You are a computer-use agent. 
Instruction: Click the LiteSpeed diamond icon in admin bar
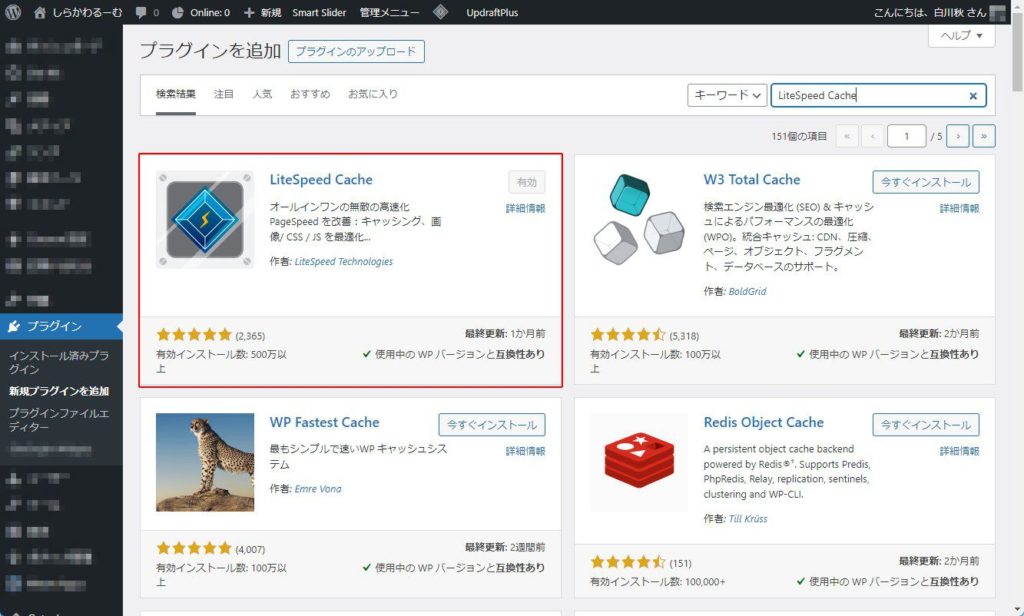[x=441, y=13]
